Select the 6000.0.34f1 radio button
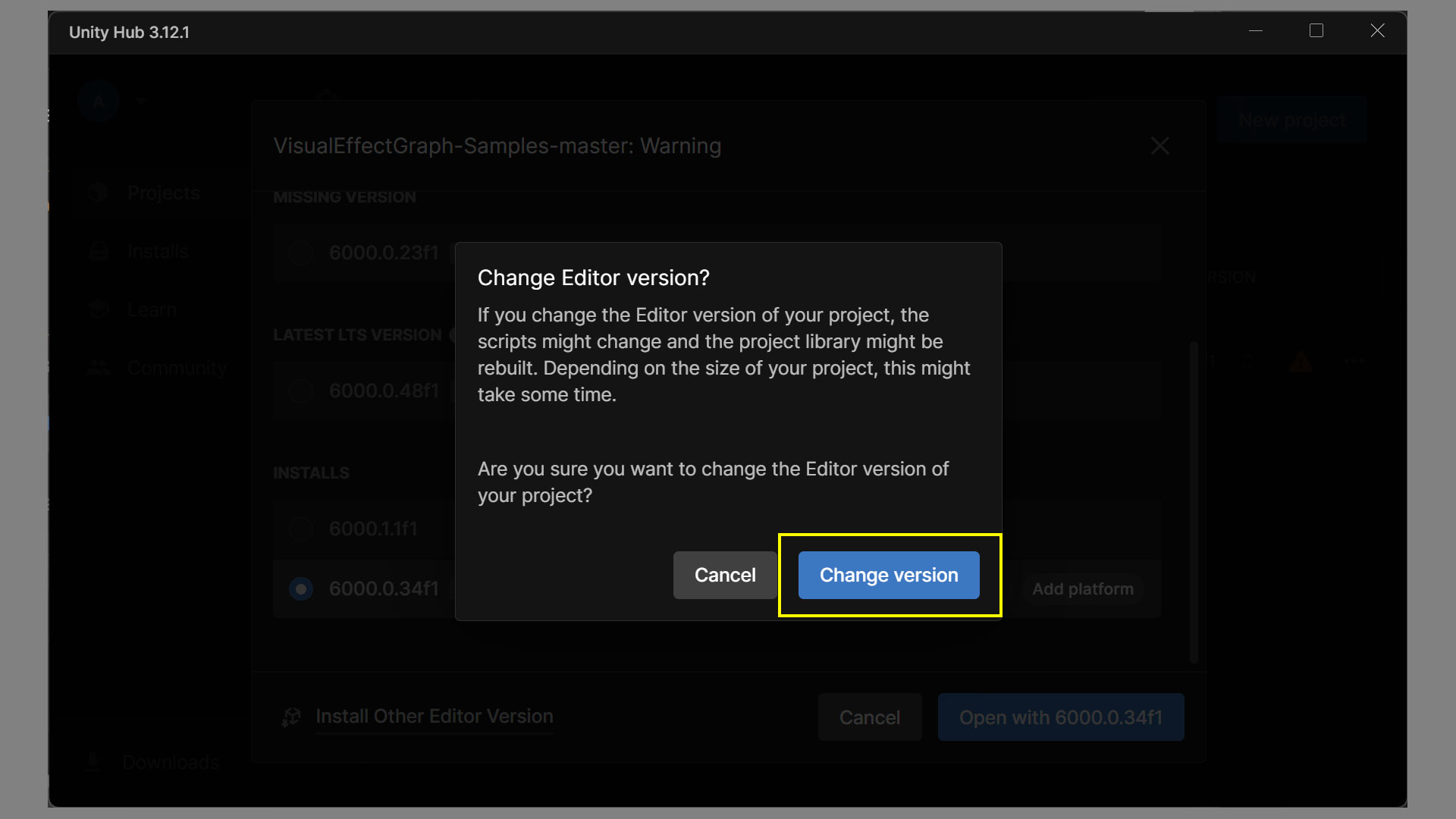This screenshot has height=819, width=1456. (x=301, y=588)
